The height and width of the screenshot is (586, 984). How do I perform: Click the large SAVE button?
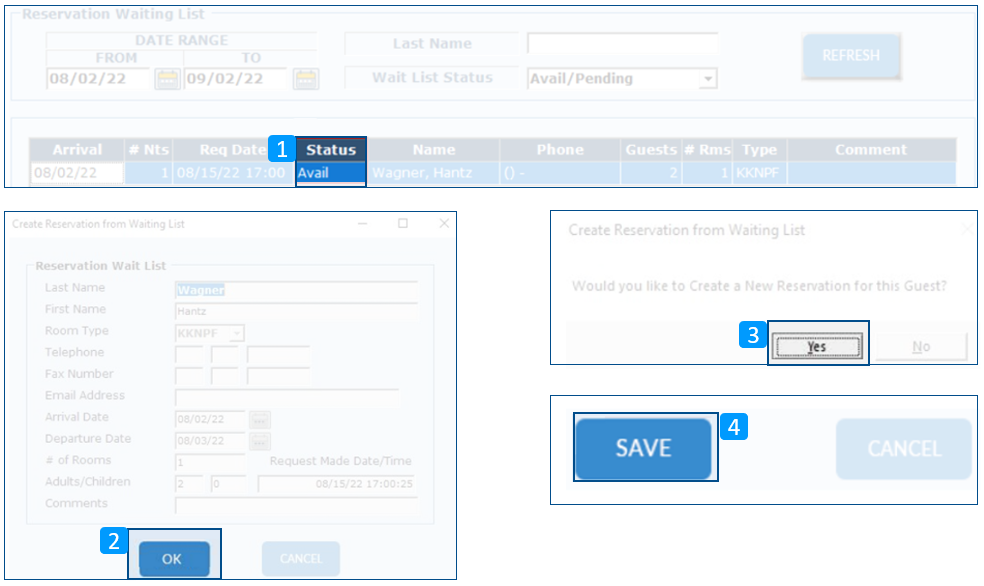point(643,449)
